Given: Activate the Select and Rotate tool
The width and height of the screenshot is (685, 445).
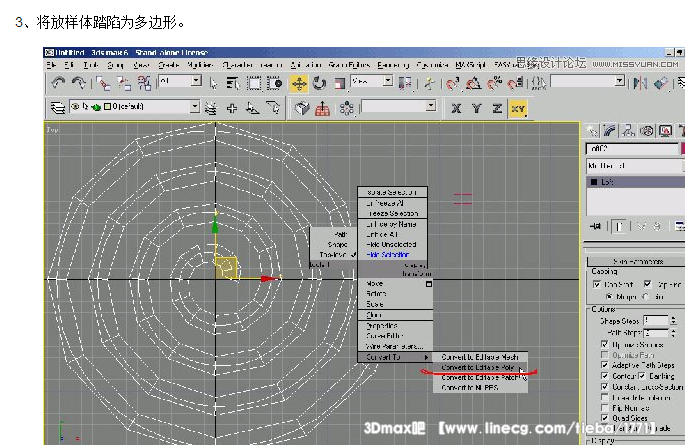Looking at the screenshot, I should tap(320, 83).
